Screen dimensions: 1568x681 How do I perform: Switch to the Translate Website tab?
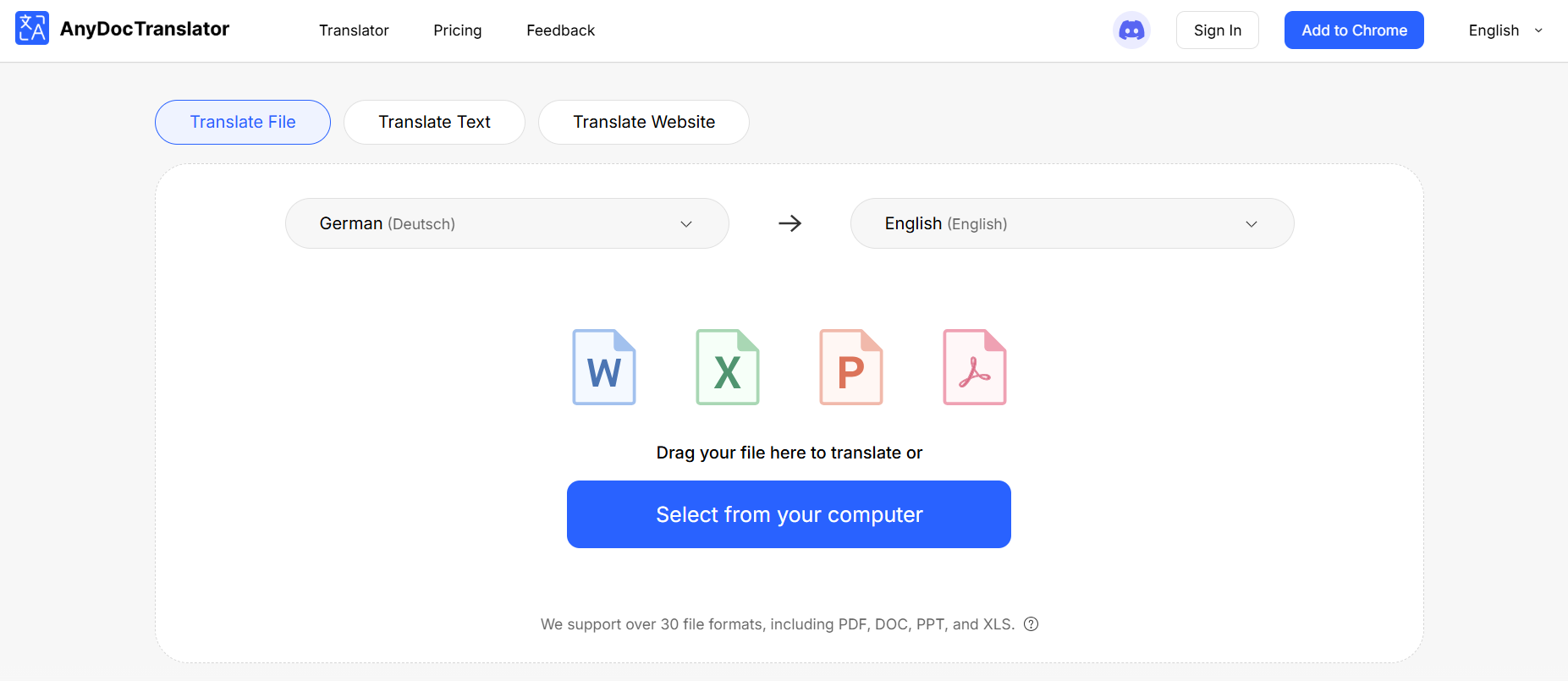click(x=644, y=122)
